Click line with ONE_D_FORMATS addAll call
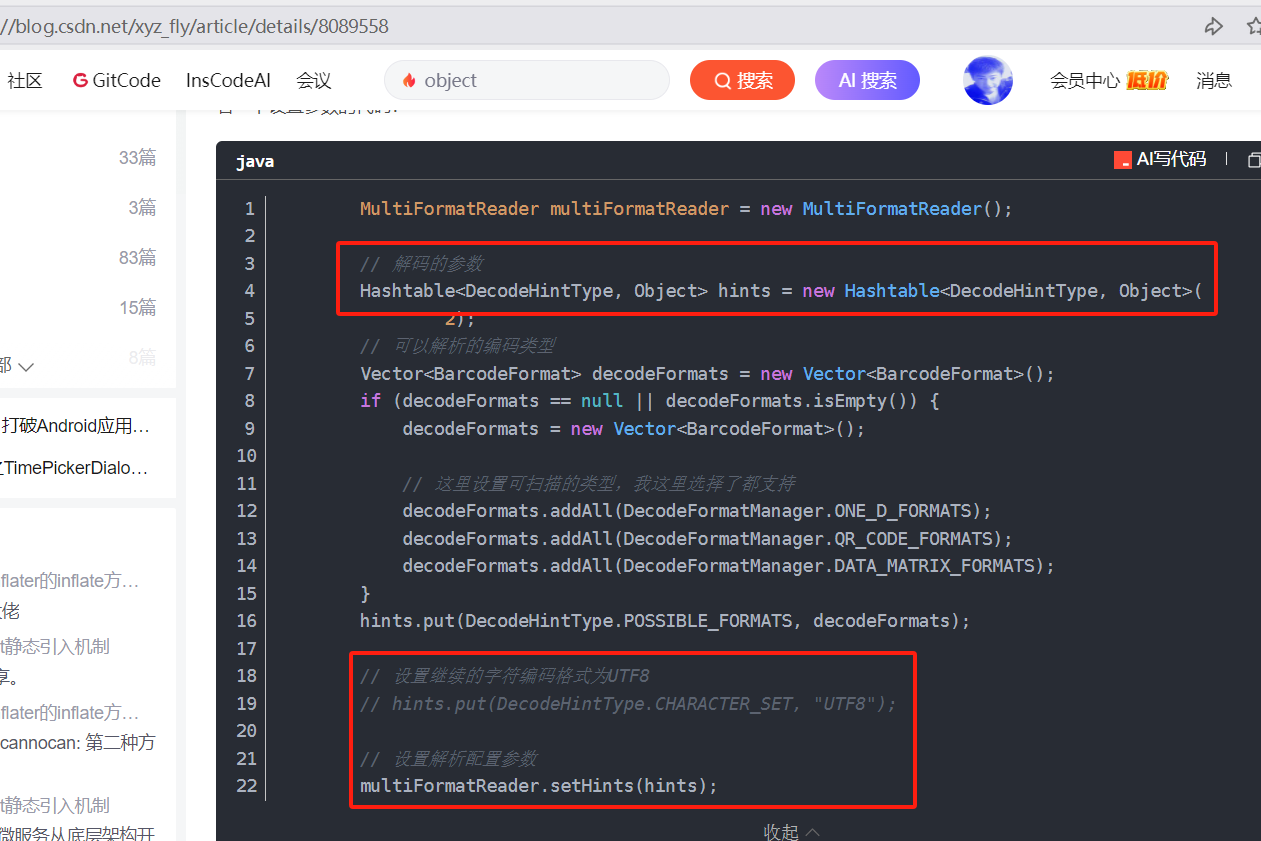The width and height of the screenshot is (1261, 841). point(697,511)
